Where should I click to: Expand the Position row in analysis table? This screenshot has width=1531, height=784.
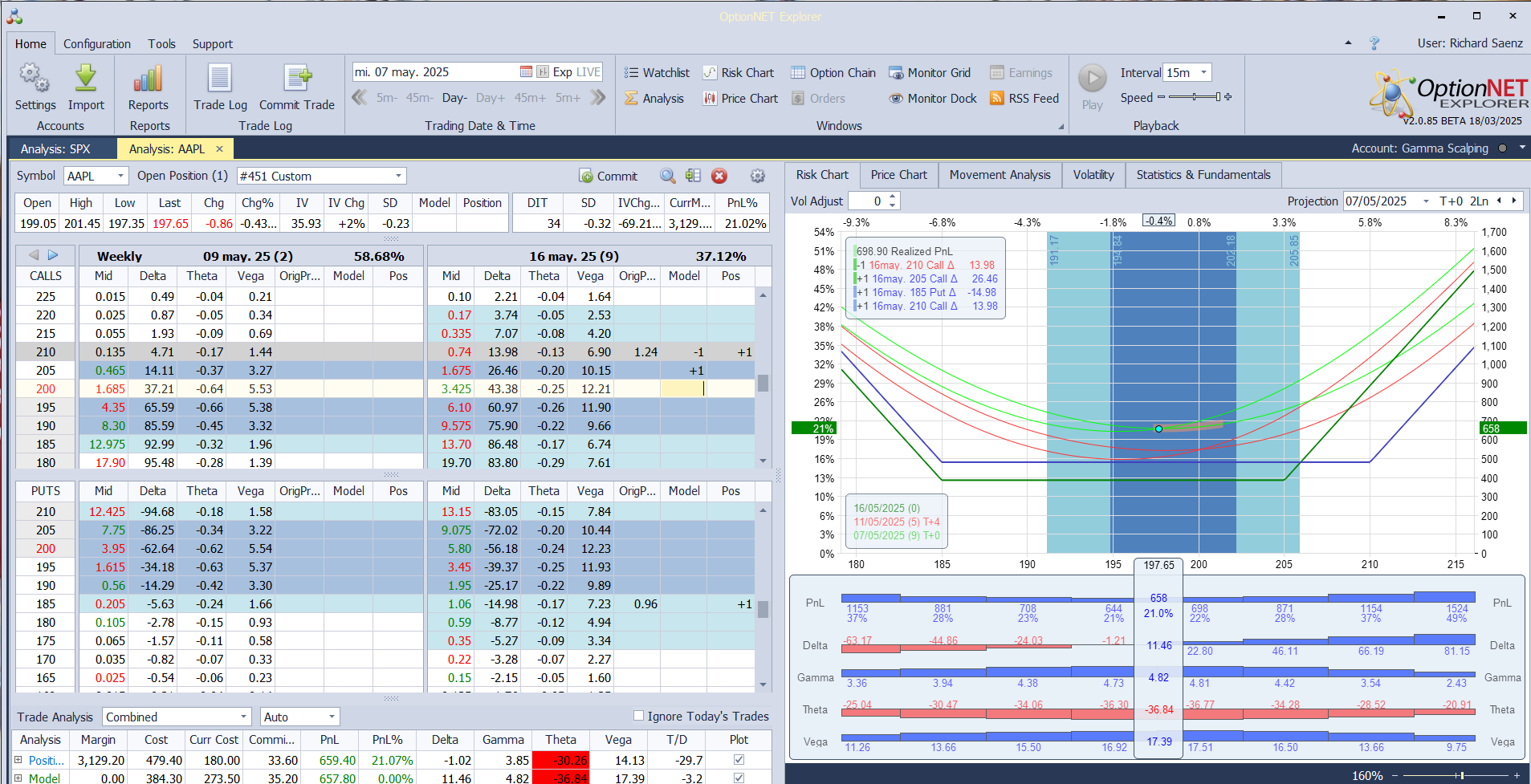(x=18, y=760)
